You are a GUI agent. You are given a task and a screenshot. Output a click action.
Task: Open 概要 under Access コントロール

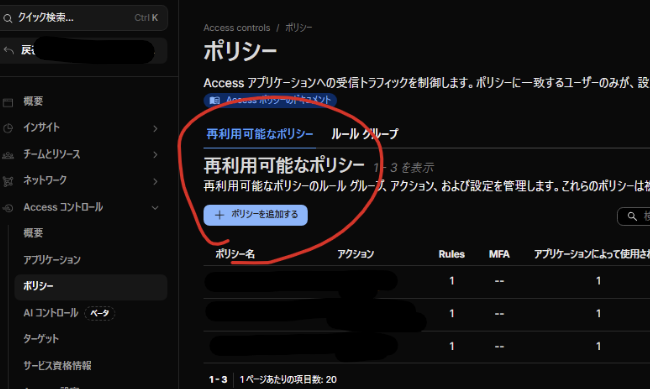[x=33, y=233]
